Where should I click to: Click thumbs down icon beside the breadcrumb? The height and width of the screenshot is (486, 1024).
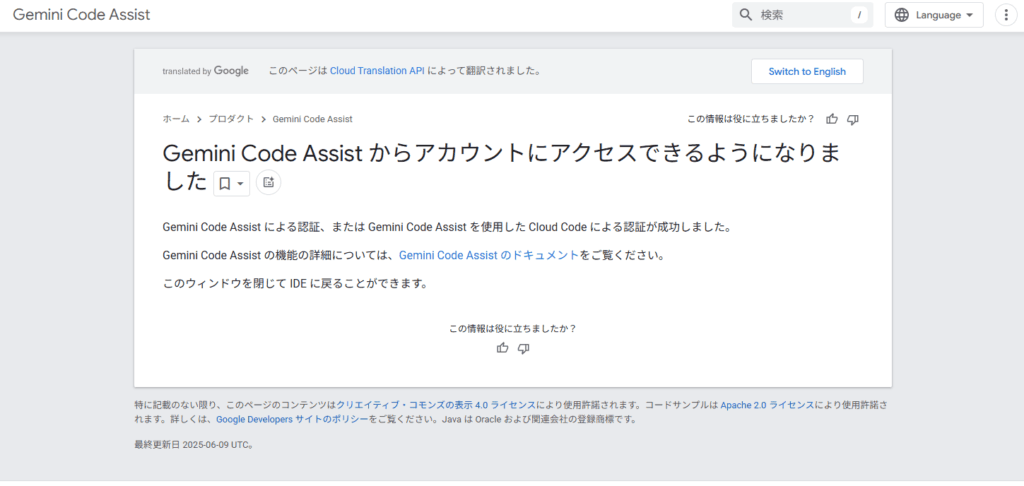(x=852, y=119)
